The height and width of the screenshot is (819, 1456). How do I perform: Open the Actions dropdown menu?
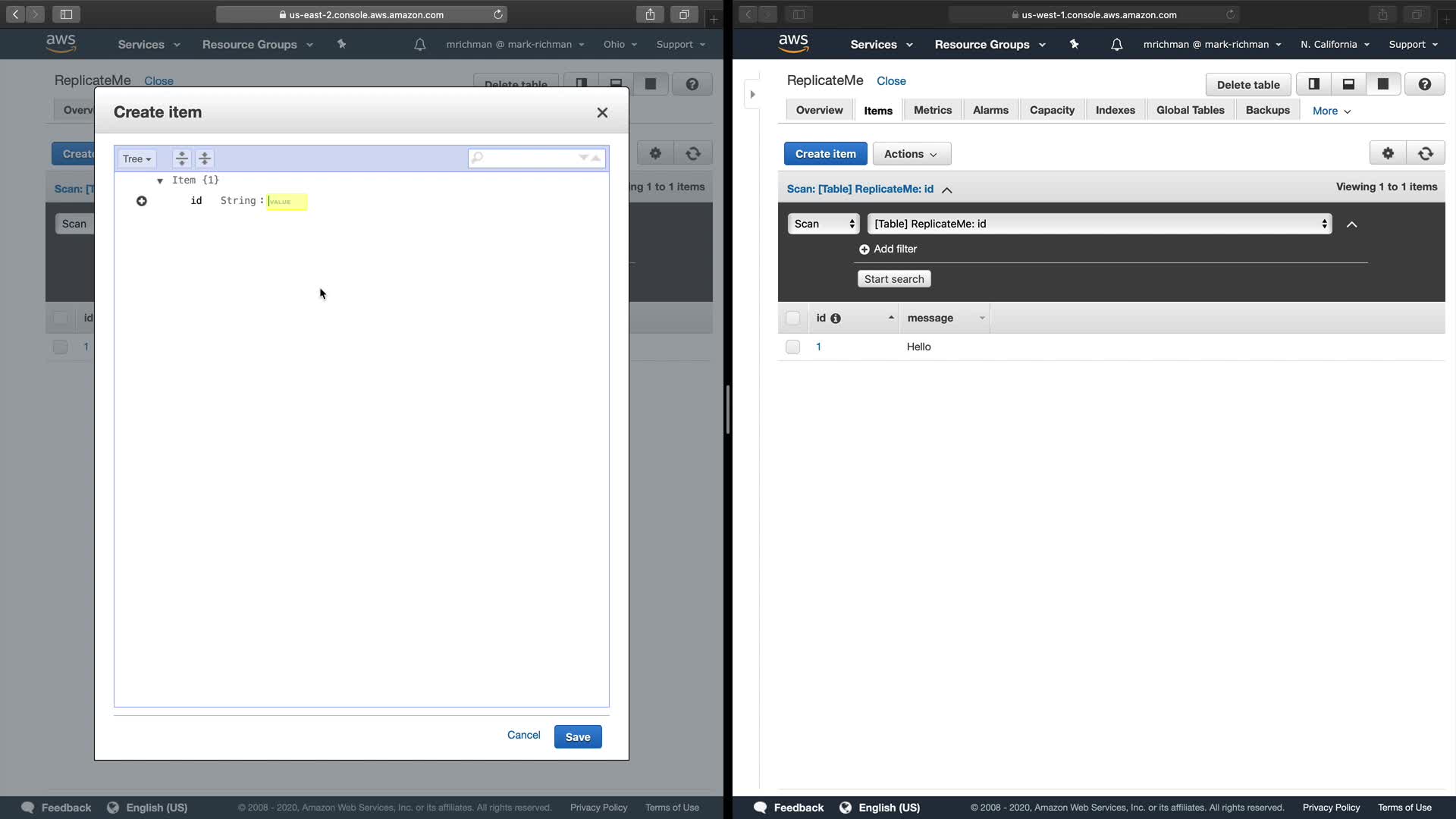click(x=911, y=154)
